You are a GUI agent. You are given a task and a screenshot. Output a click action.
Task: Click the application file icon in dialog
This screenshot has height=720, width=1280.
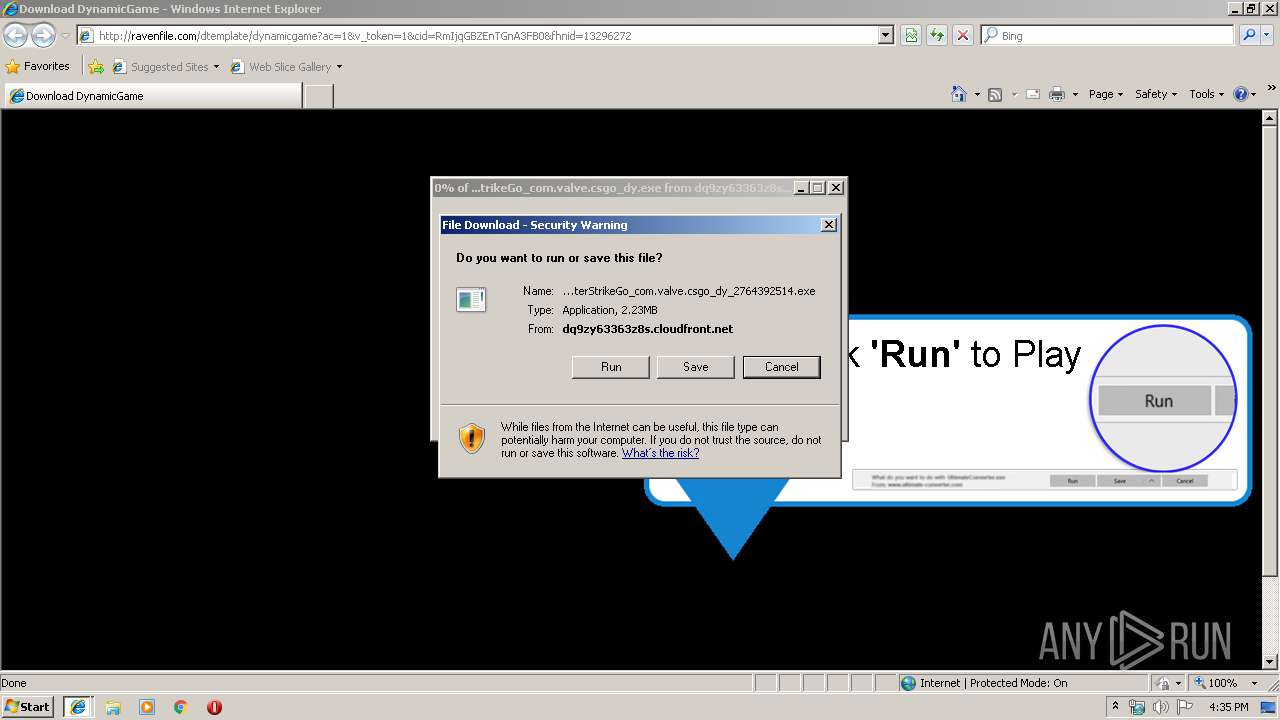pyautogui.click(x=471, y=299)
